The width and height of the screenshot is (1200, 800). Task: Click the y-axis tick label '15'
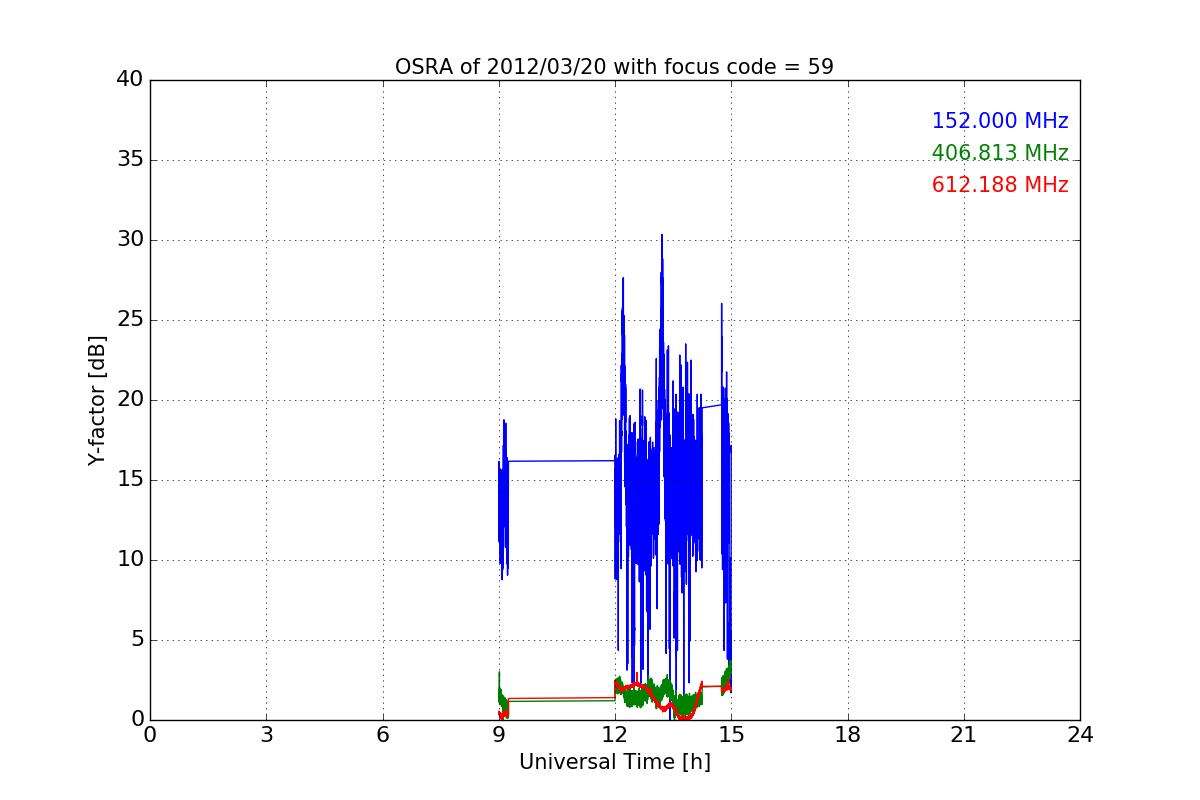click(130, 480)
